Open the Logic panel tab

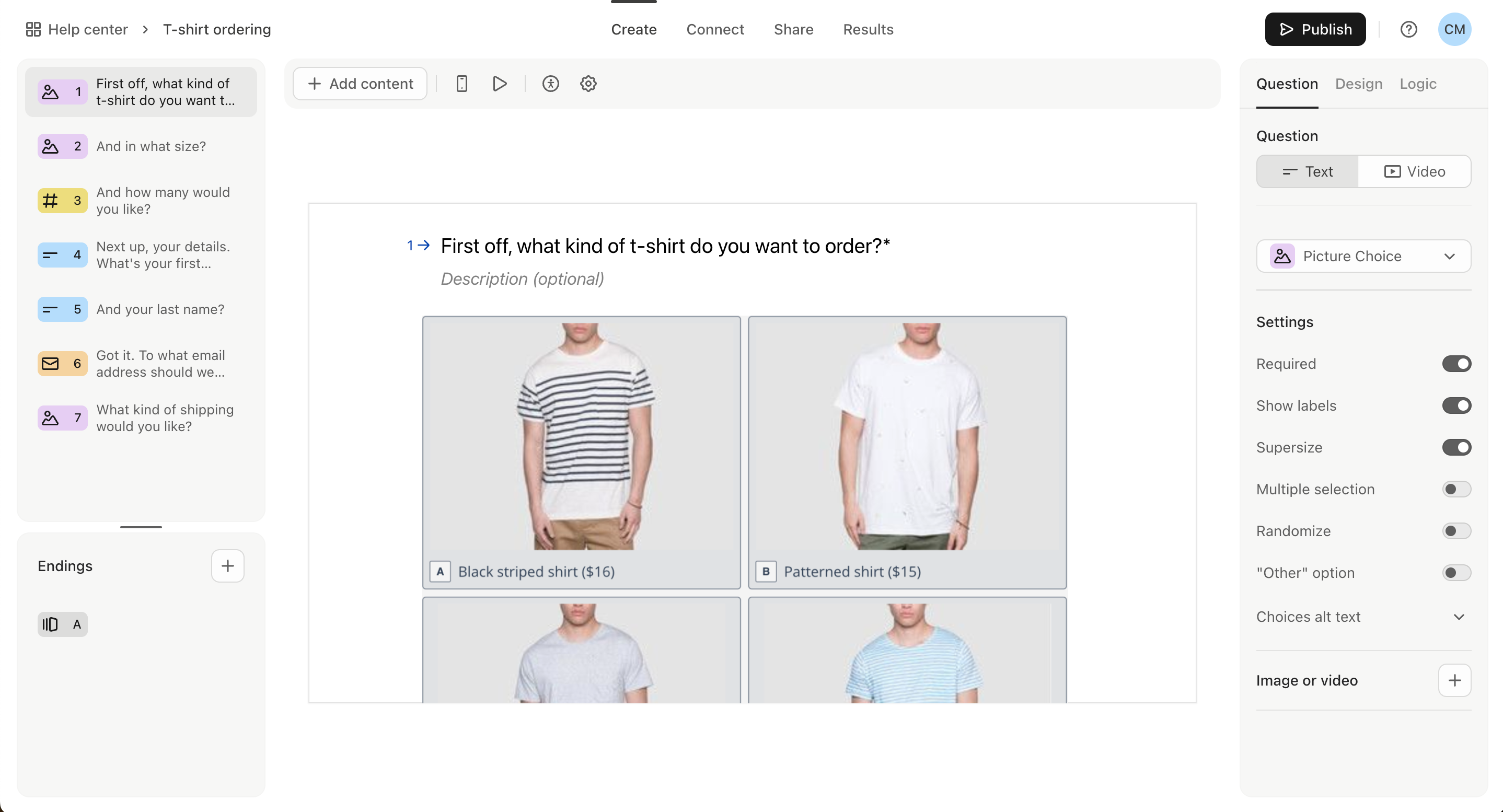click(x=1418, y=84)
